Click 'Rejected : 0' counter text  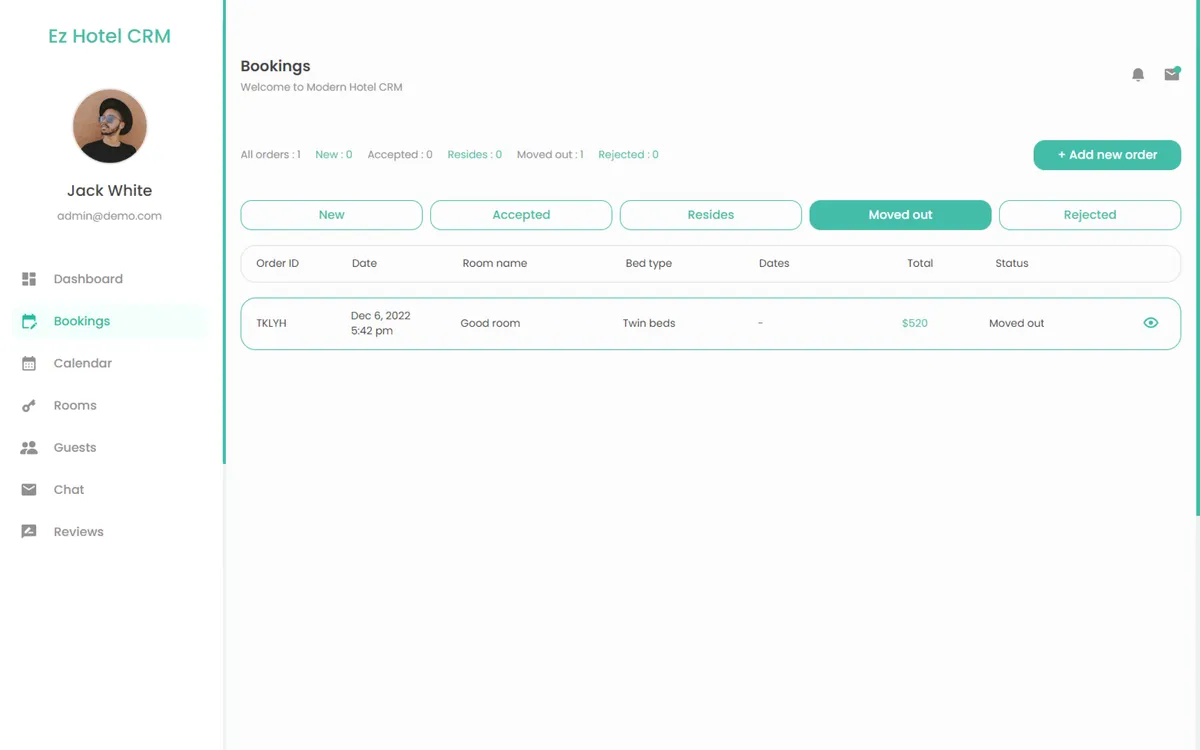tap(628, 155)
